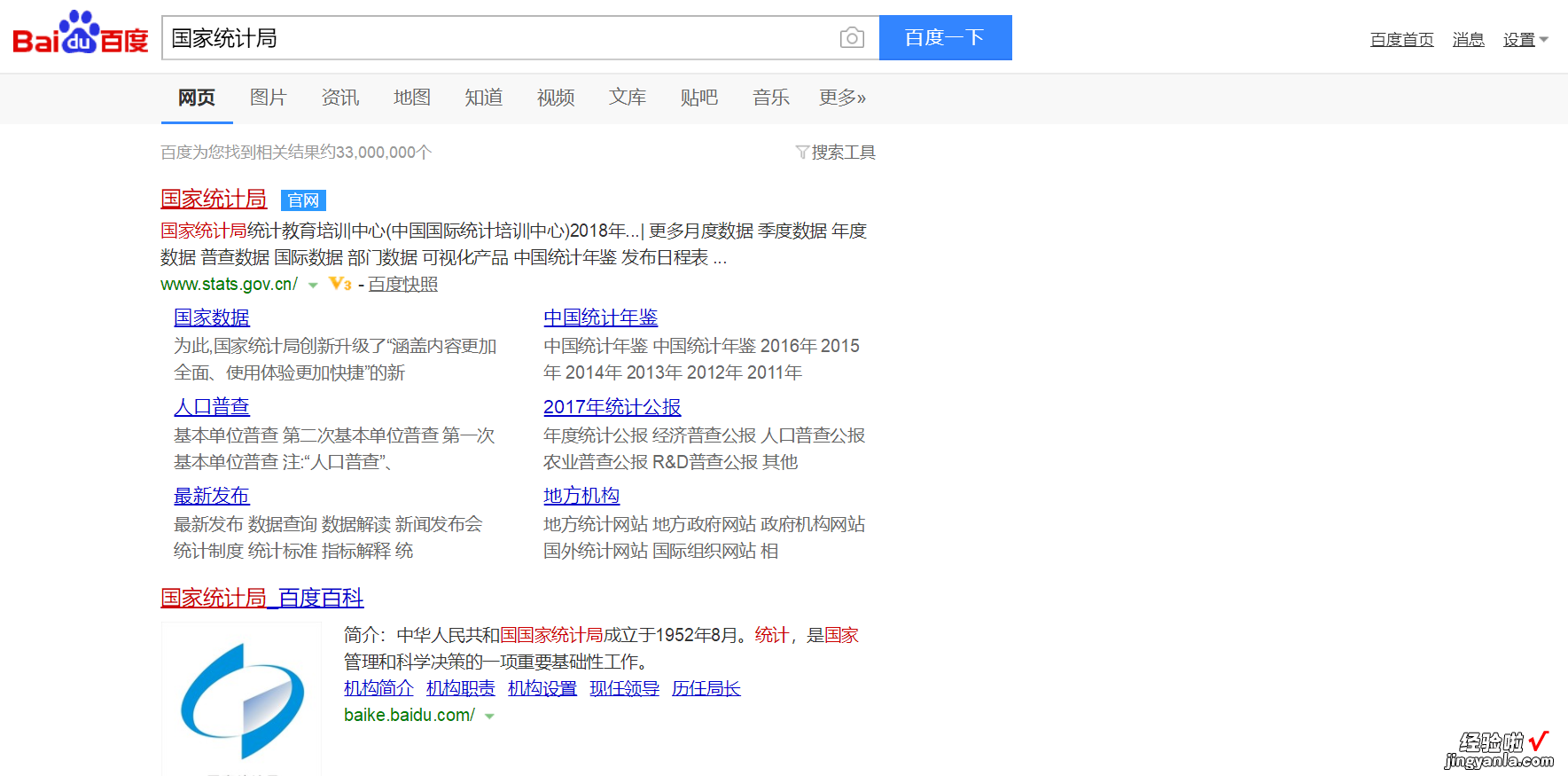The image size is (1568, 776).
Task: Open the 机构简介 link
Action: (x=378, y=688)
